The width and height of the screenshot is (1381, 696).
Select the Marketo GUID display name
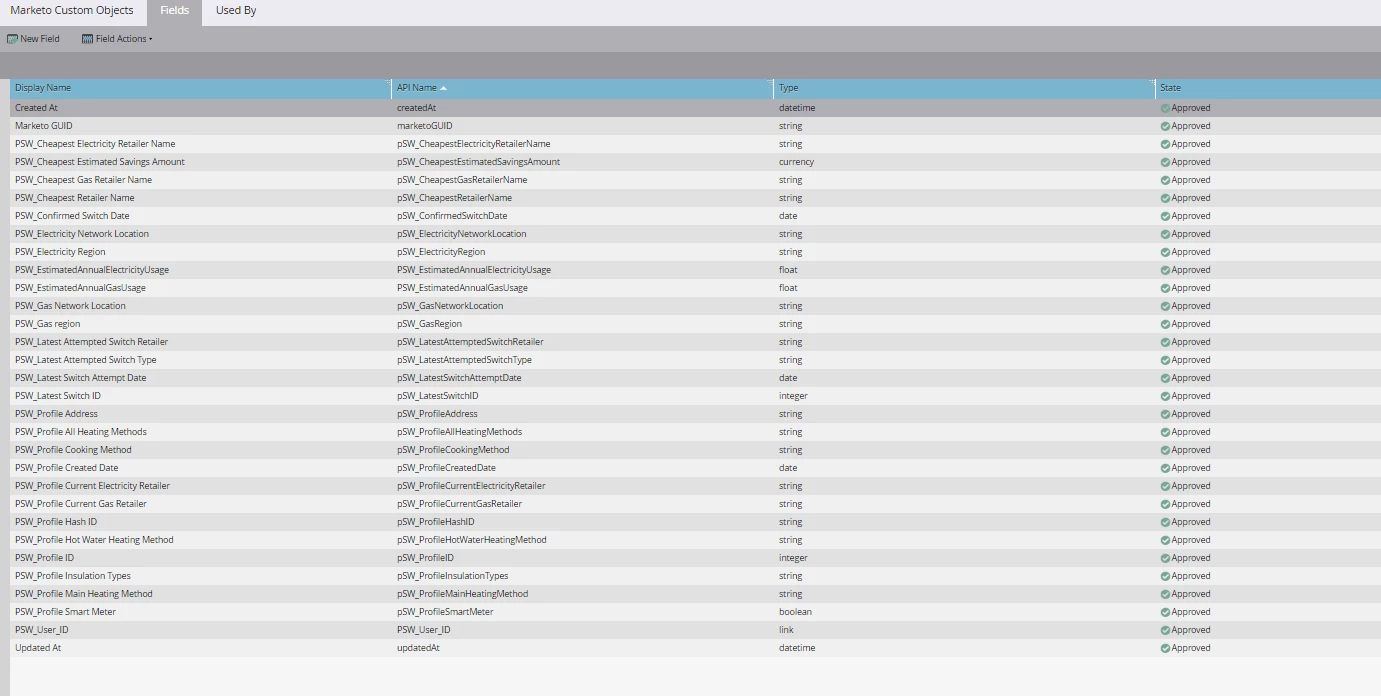point(44,126)
